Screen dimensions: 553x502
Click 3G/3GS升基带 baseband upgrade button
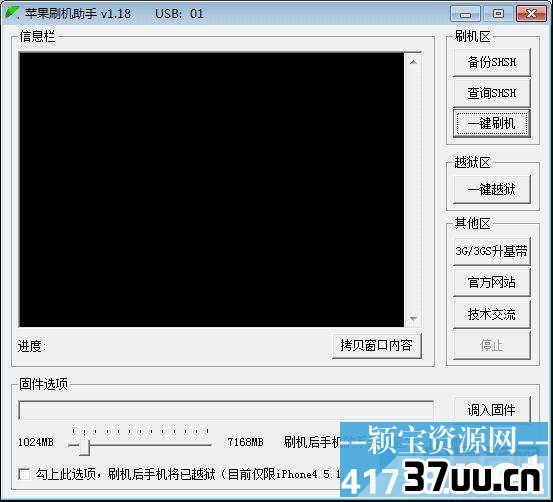(492, 252)
